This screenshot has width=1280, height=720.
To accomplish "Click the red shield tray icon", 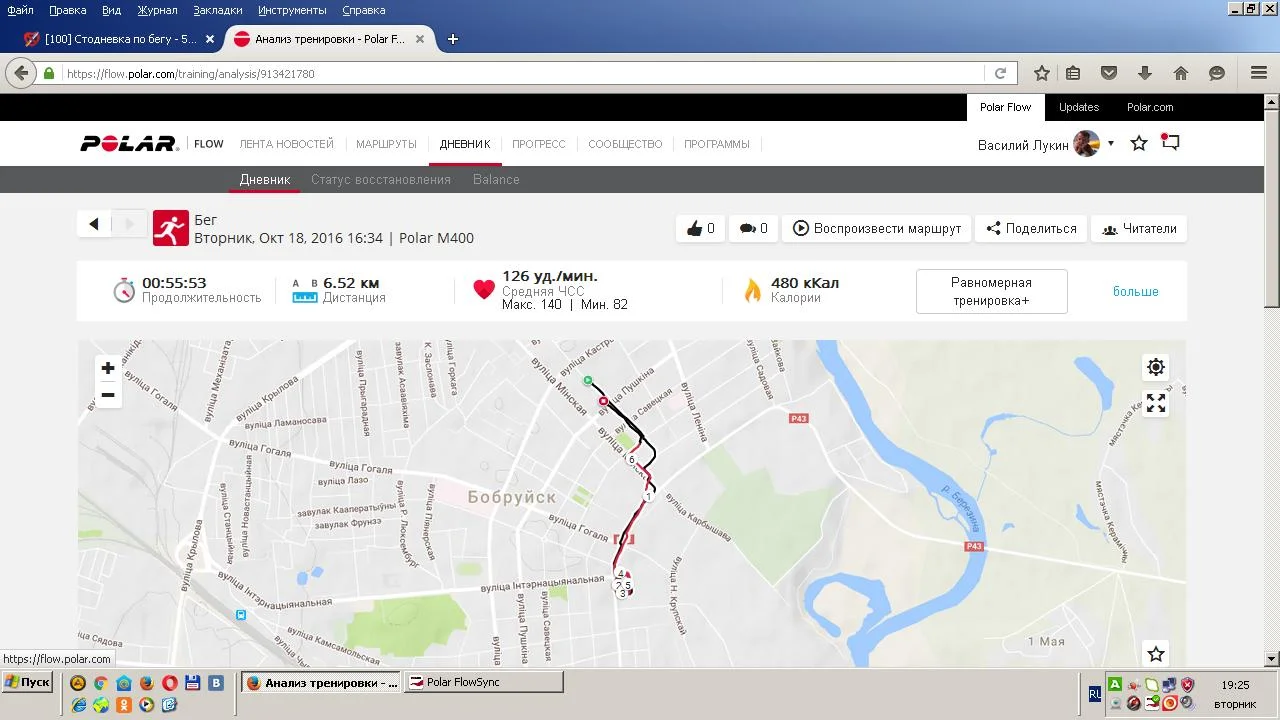I will [x=1187, y=685].
